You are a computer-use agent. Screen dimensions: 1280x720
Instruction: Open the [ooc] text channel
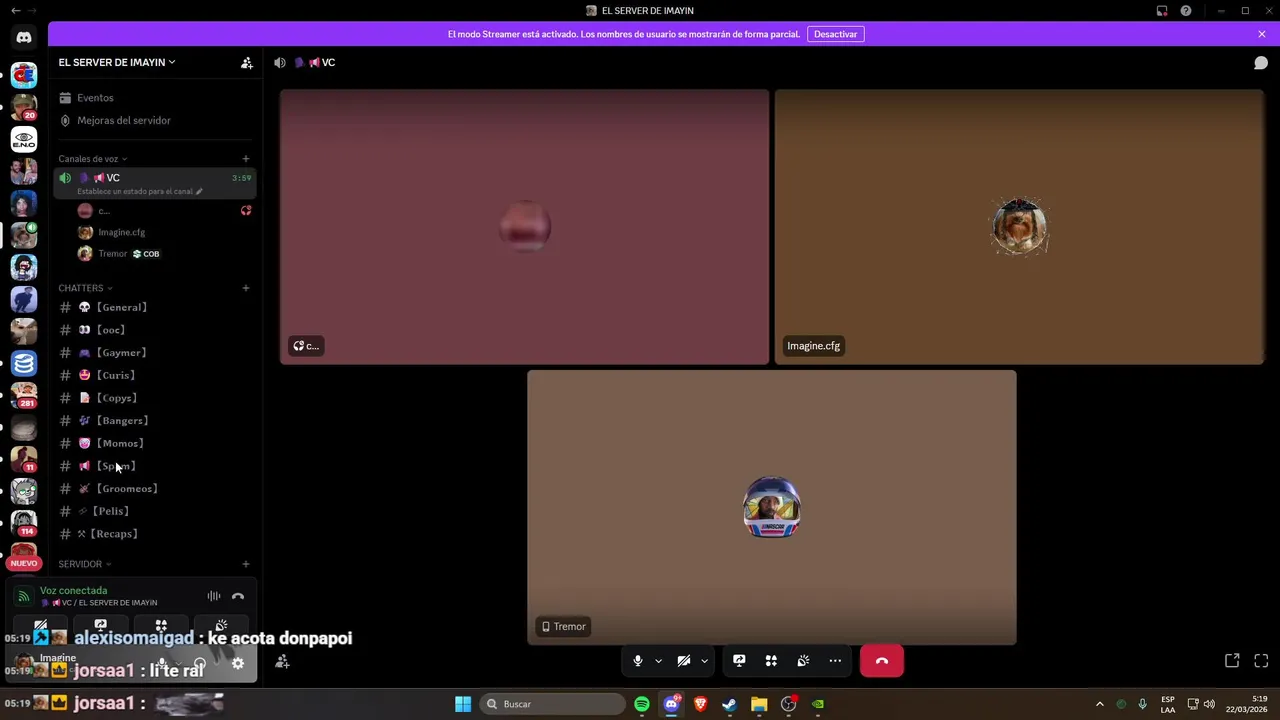[x=155, y=330]
